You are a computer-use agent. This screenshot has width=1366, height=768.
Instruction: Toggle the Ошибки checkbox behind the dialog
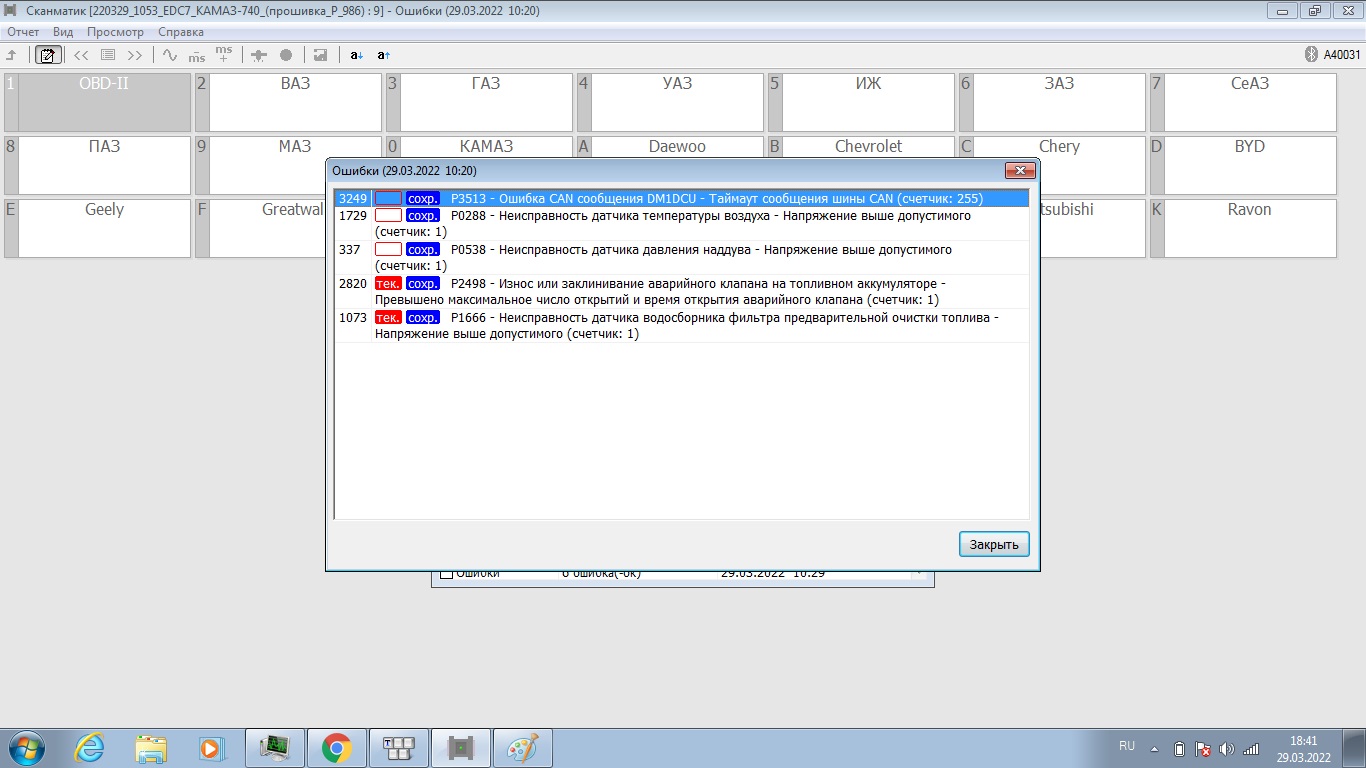pyautogui.click(x=447, y=575)
